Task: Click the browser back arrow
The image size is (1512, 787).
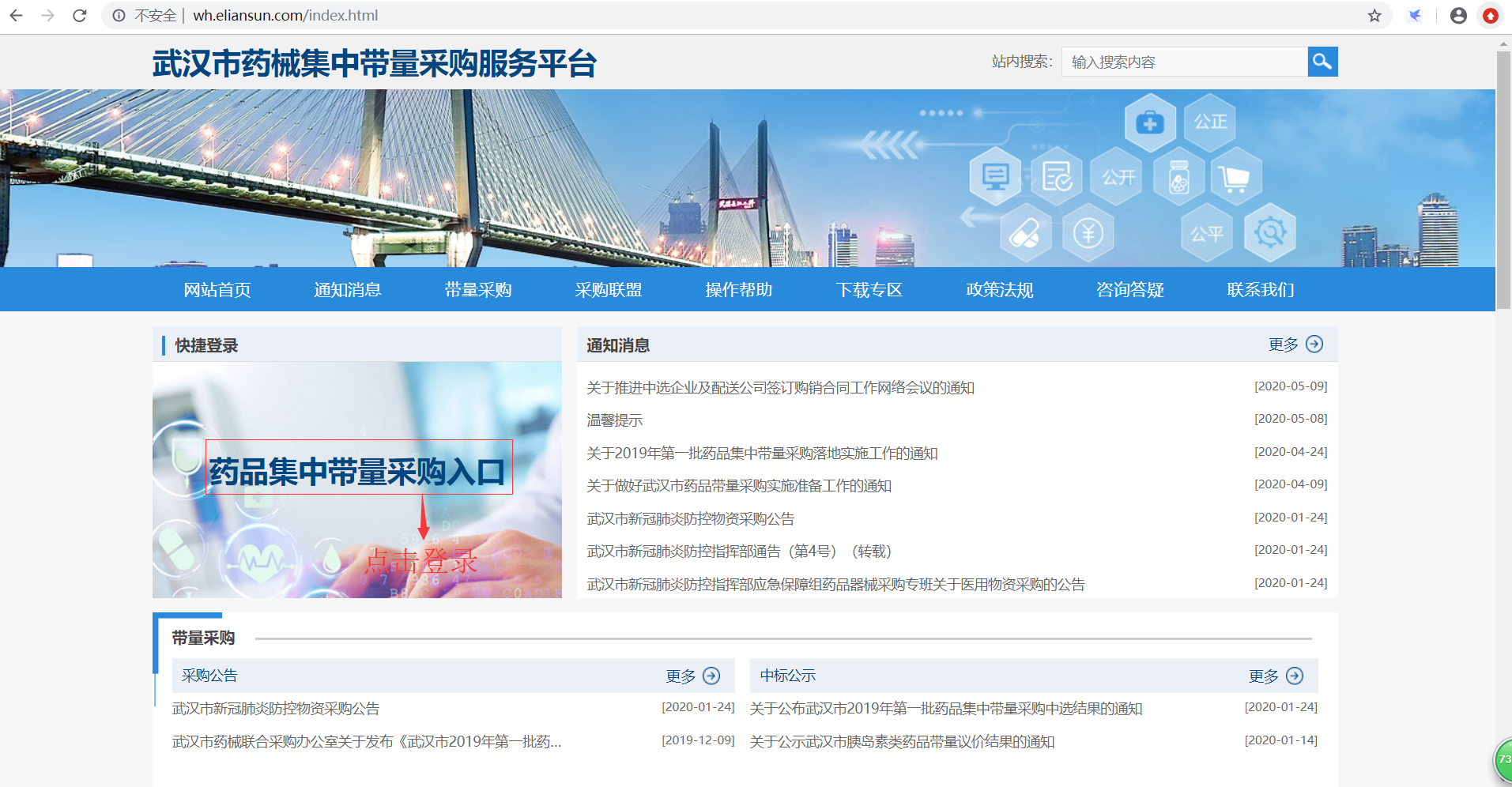Action: coord(17,16)
